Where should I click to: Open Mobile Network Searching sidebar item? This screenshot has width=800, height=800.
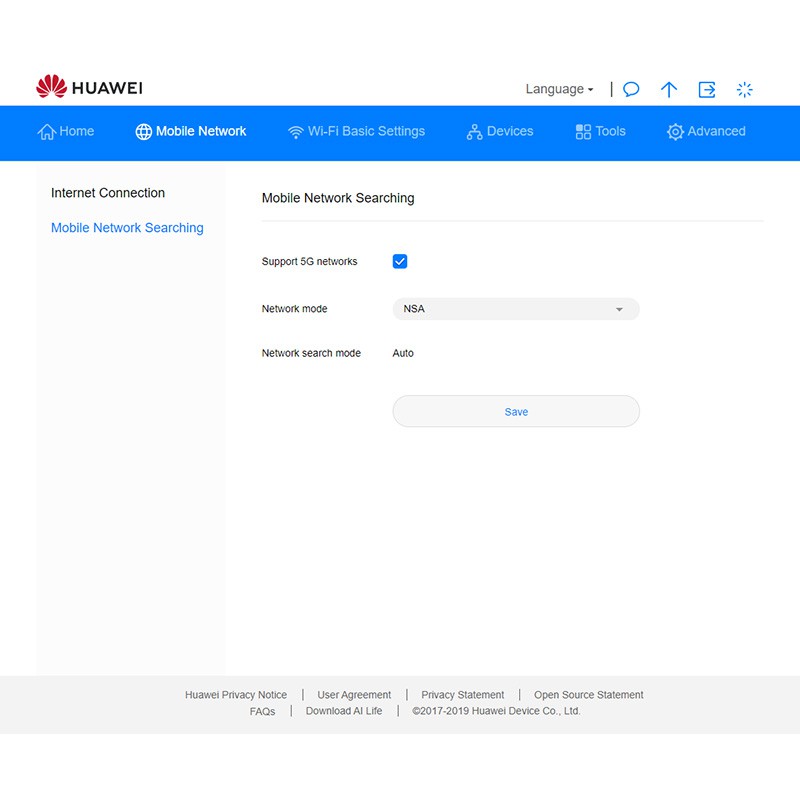(x=127, y=228)
